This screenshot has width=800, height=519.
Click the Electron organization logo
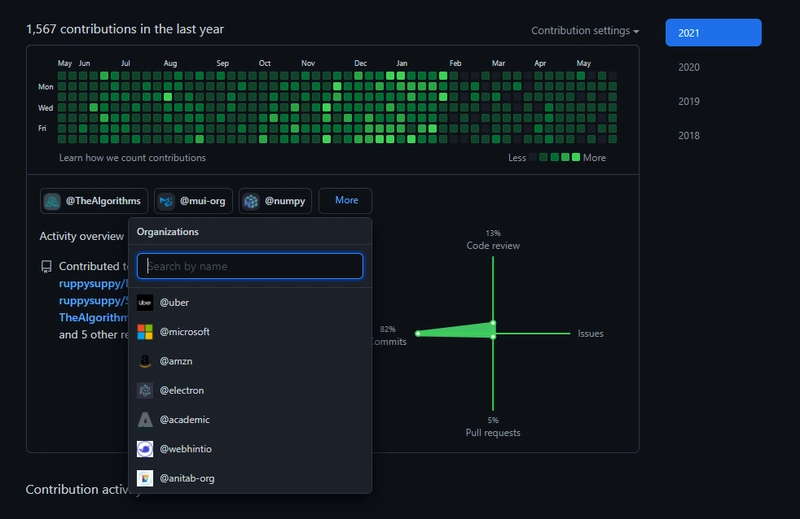point(145,390)
